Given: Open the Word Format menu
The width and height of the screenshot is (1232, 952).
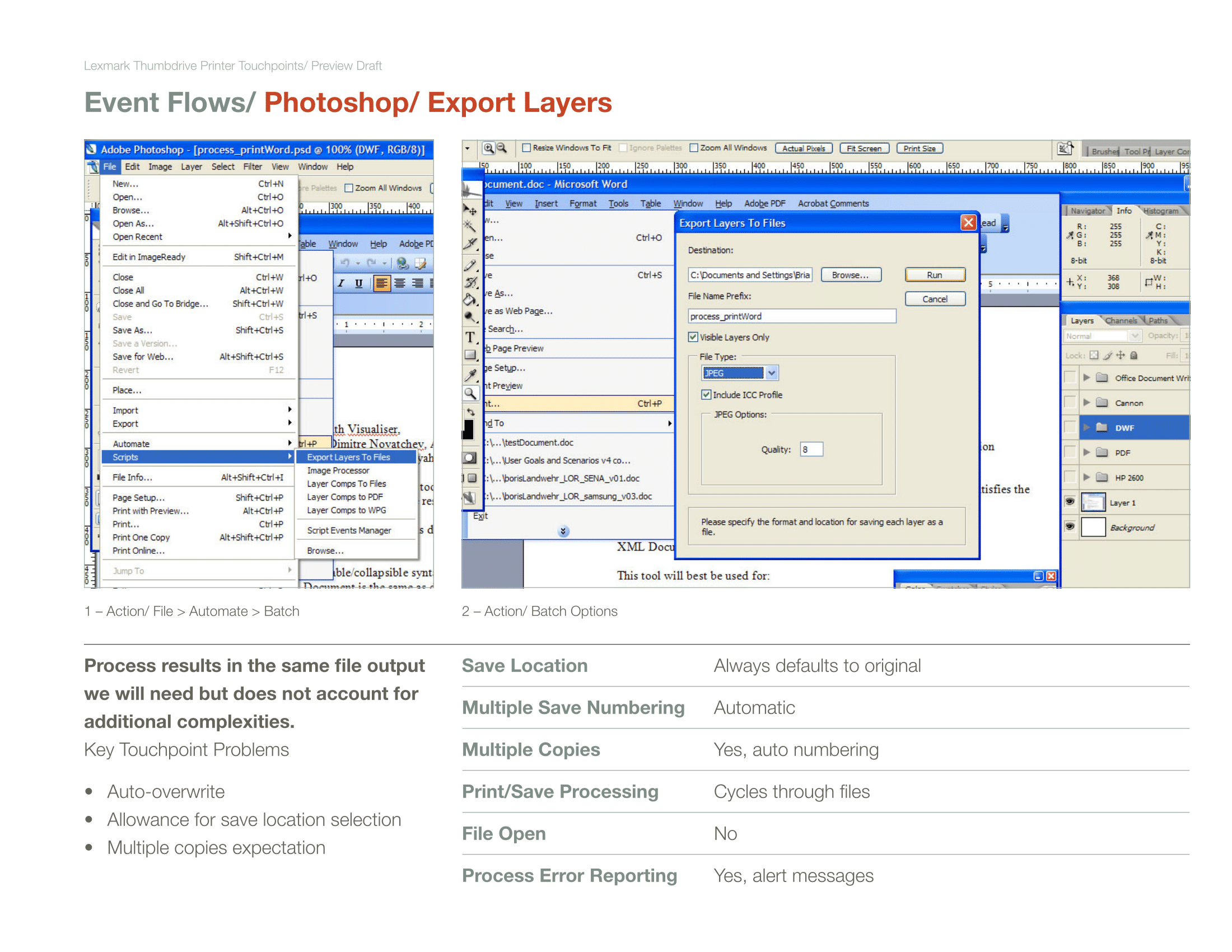Looking at the screenshot, I should pos(583,204).
